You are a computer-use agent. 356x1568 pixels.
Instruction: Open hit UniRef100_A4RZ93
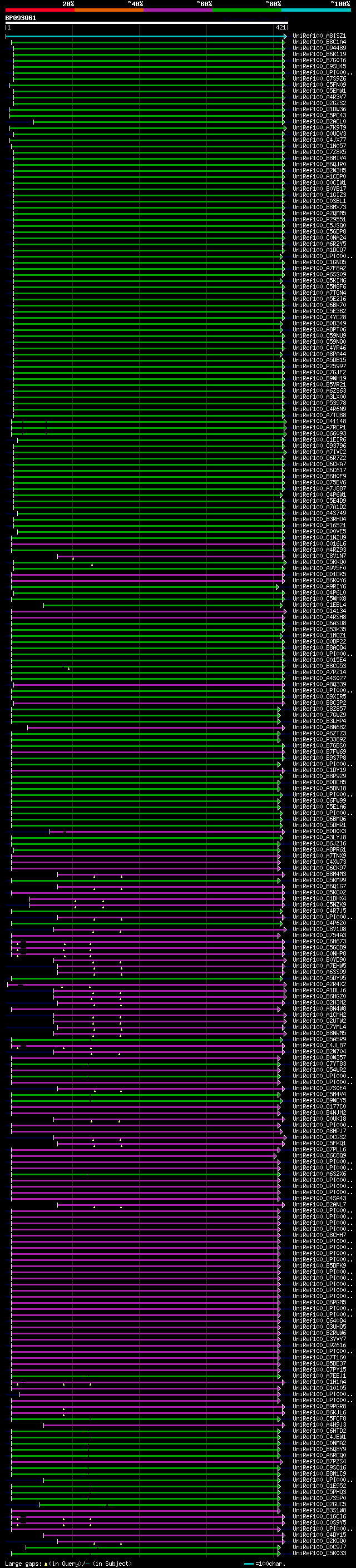[319, 550]
